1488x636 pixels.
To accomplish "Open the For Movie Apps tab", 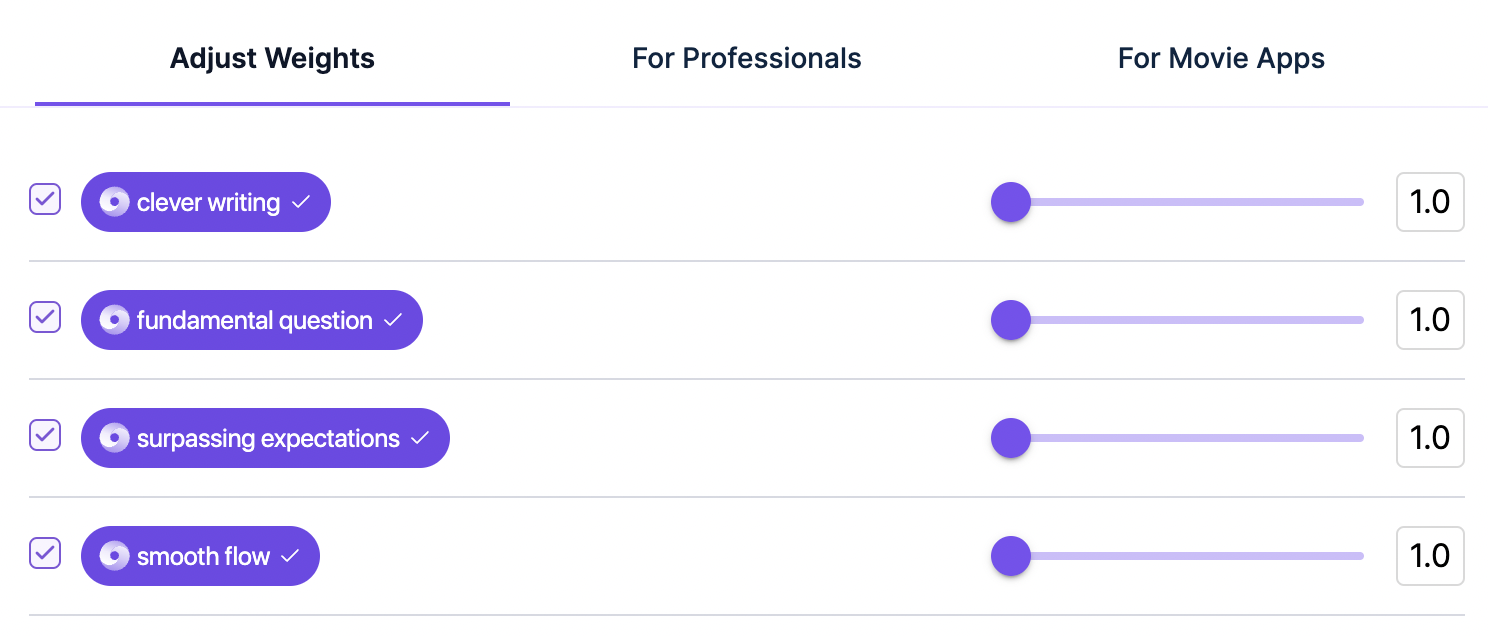I will 1221,58.
